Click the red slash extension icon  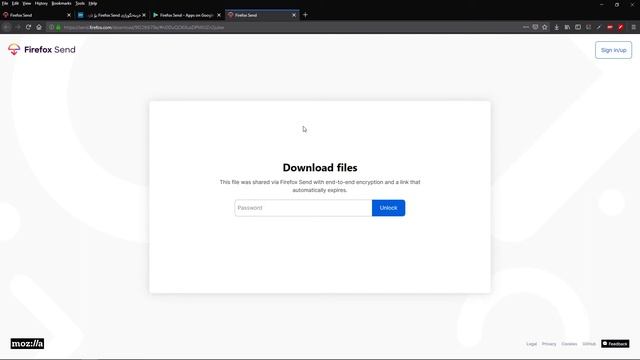[x=620, y=27]
